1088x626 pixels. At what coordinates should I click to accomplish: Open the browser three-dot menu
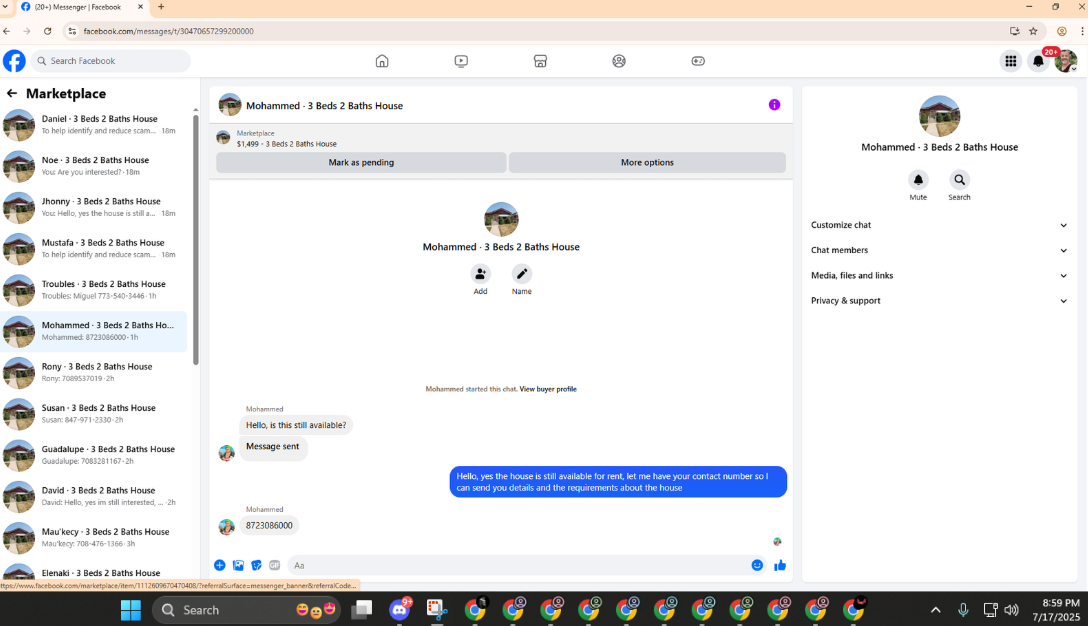tap(1082, 31)
